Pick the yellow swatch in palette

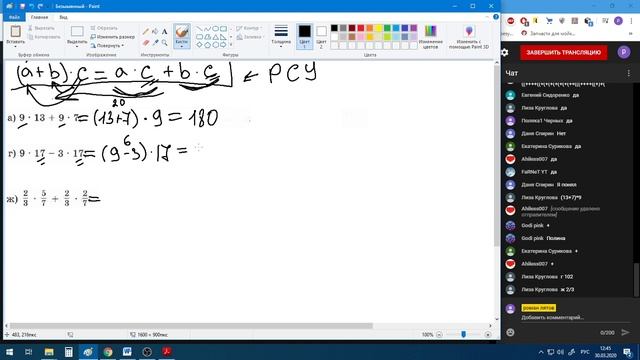[x=378, y=28]
